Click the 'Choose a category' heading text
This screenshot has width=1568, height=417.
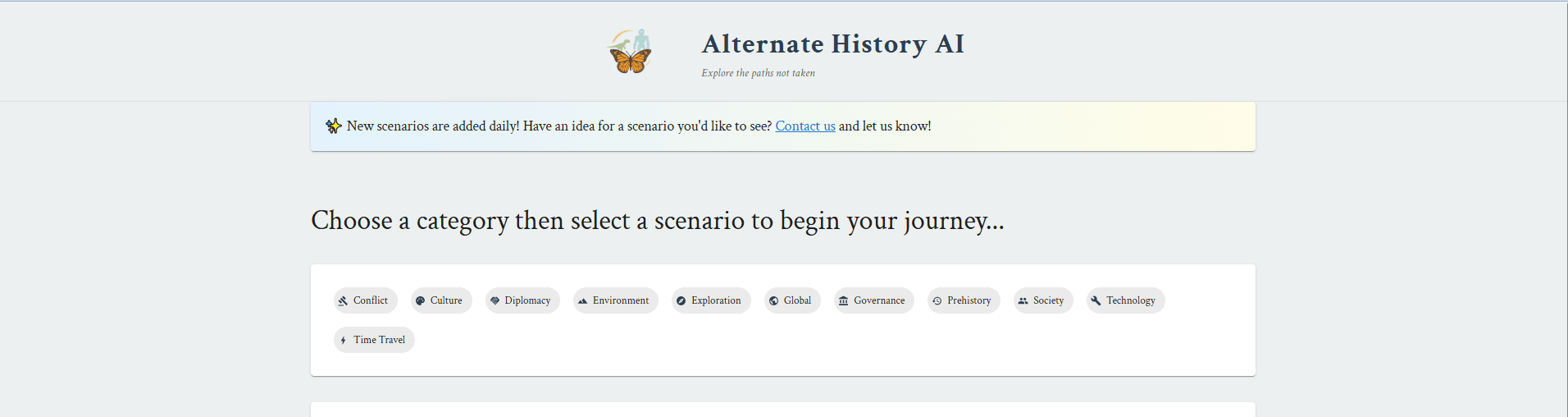(x=657, y=221)
